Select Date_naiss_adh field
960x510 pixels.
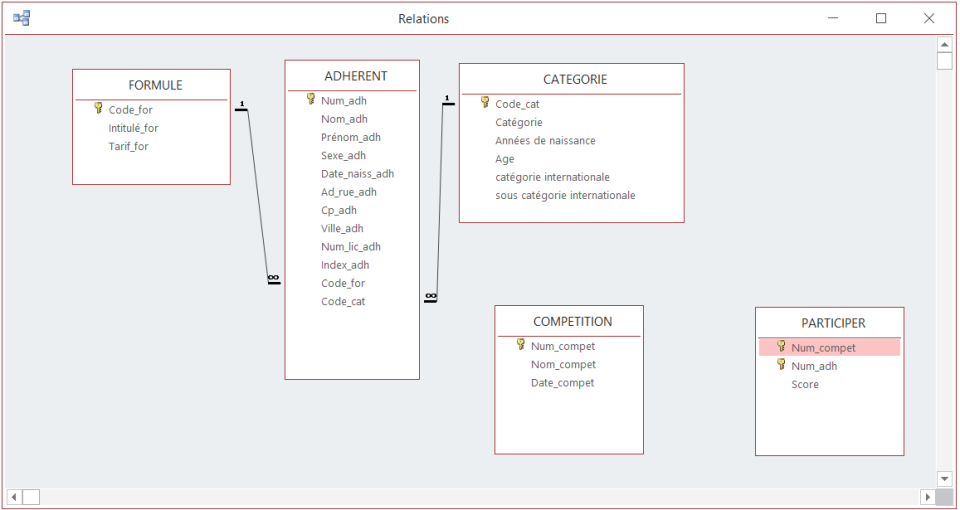pyautogui.click(x=358, y=174)
